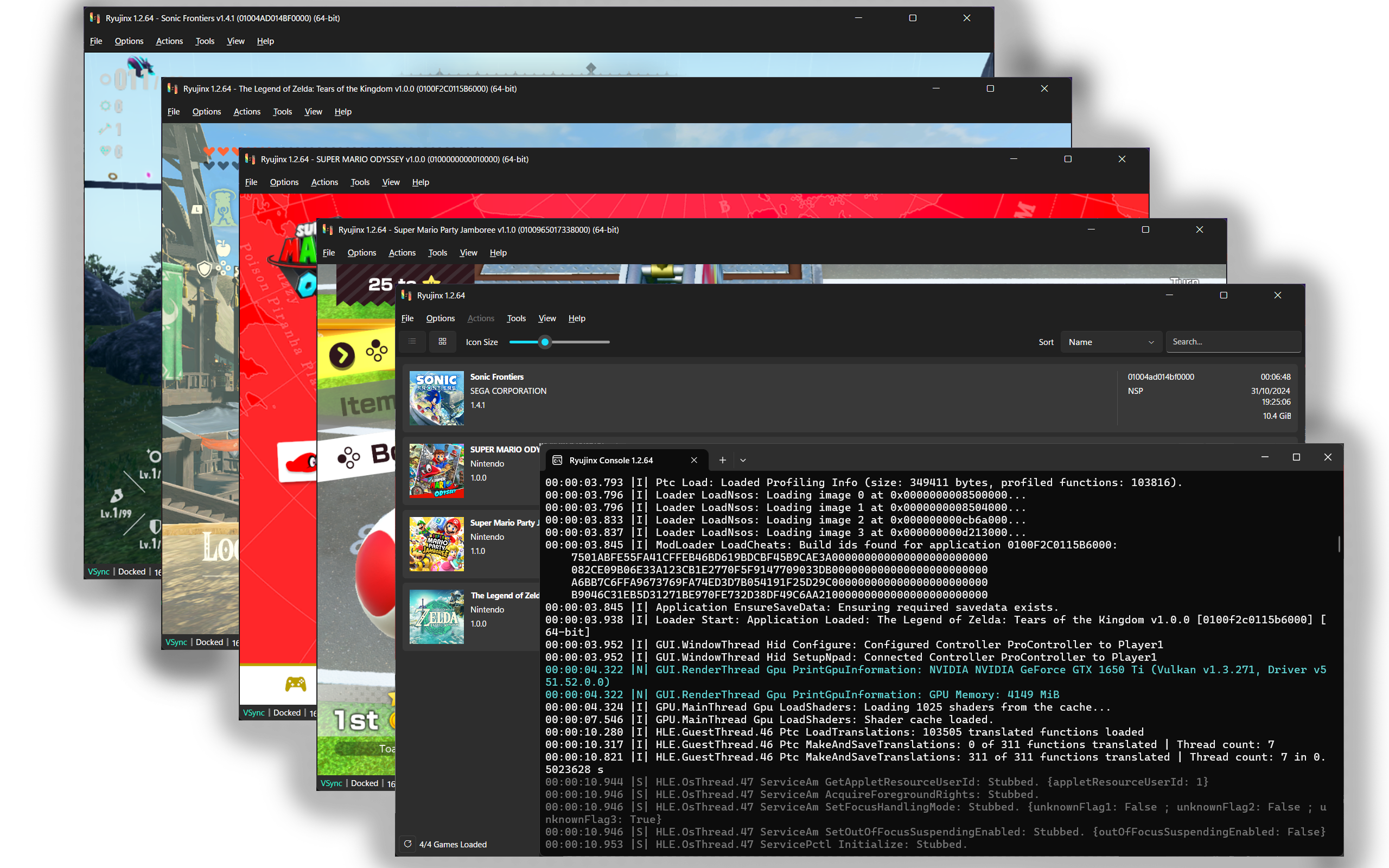Viewport: 1389px width, 868px height.
Task: Toggle Docked mode in the Zelda status bar
Action: click(x=209, y=642)
